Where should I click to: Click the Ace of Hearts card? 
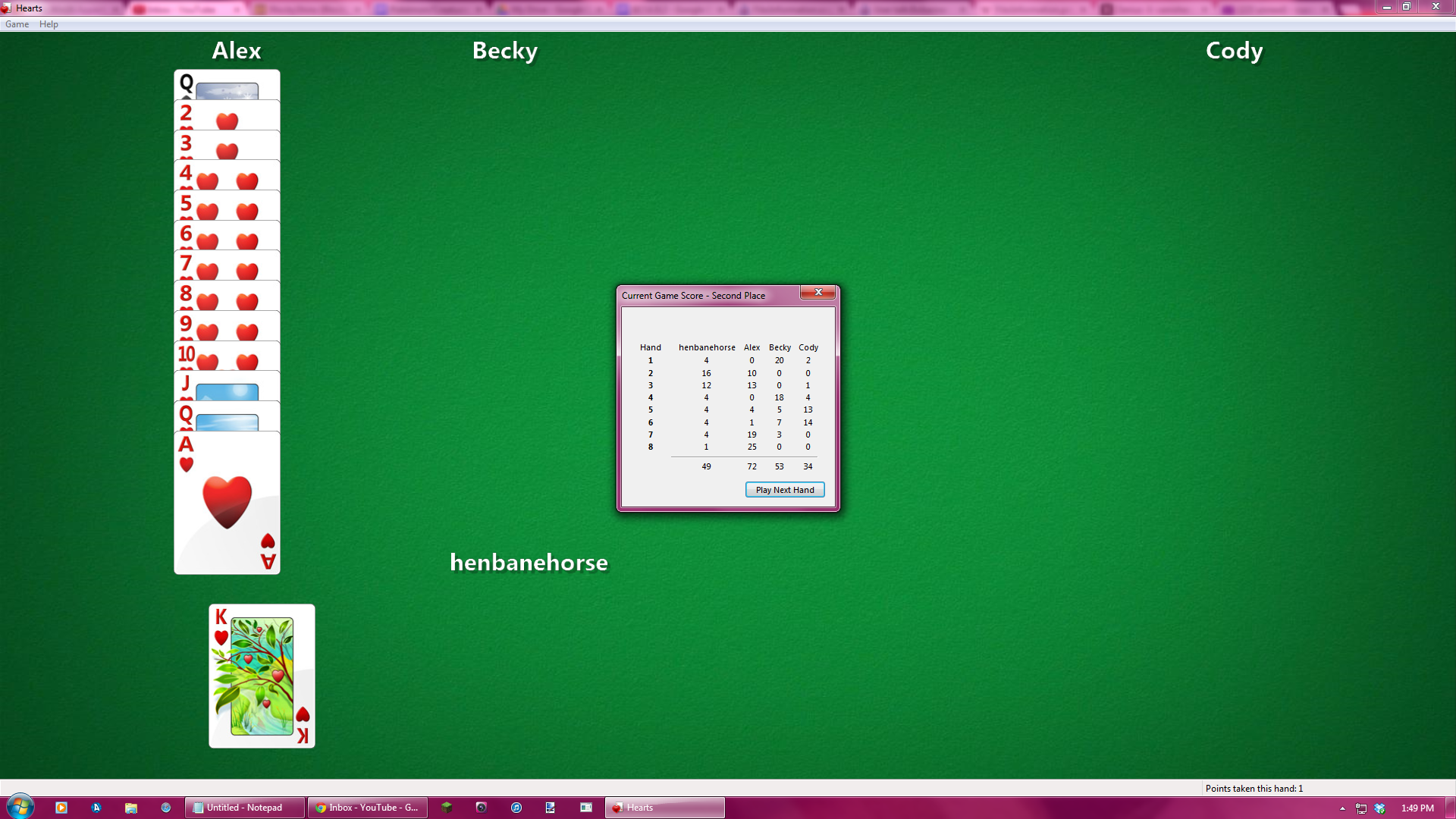(x=227, y=502)
